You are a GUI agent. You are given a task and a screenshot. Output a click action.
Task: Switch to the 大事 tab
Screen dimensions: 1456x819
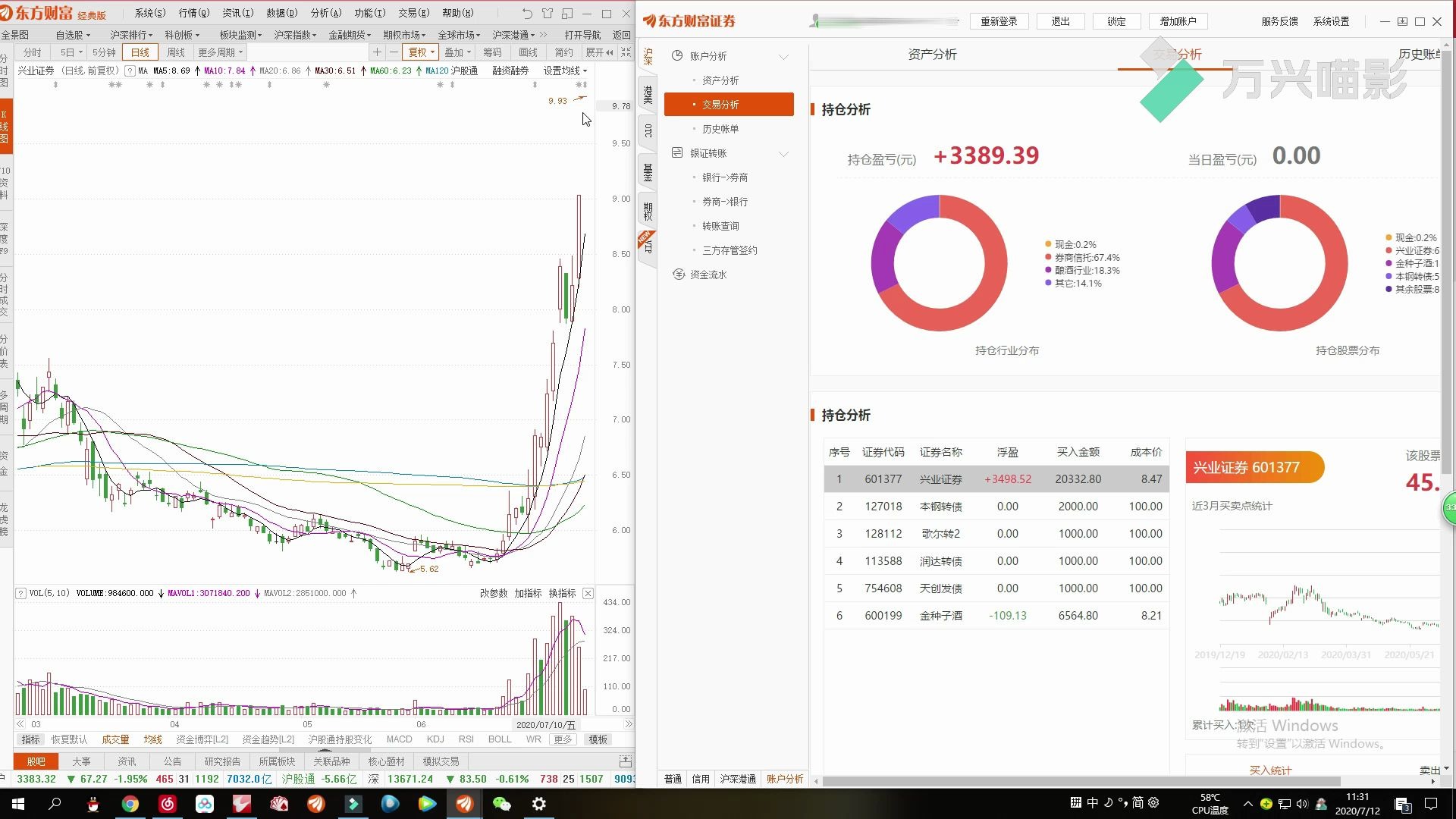81,761
